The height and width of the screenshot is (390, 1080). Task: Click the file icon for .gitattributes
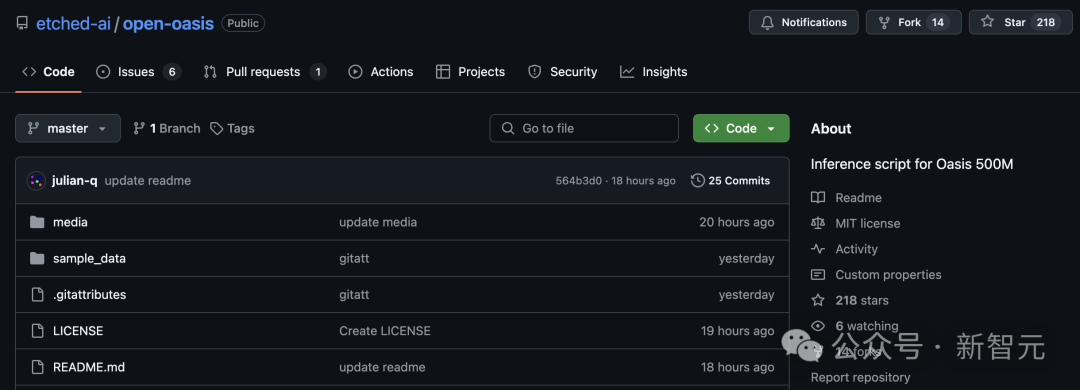pos(37,295)
